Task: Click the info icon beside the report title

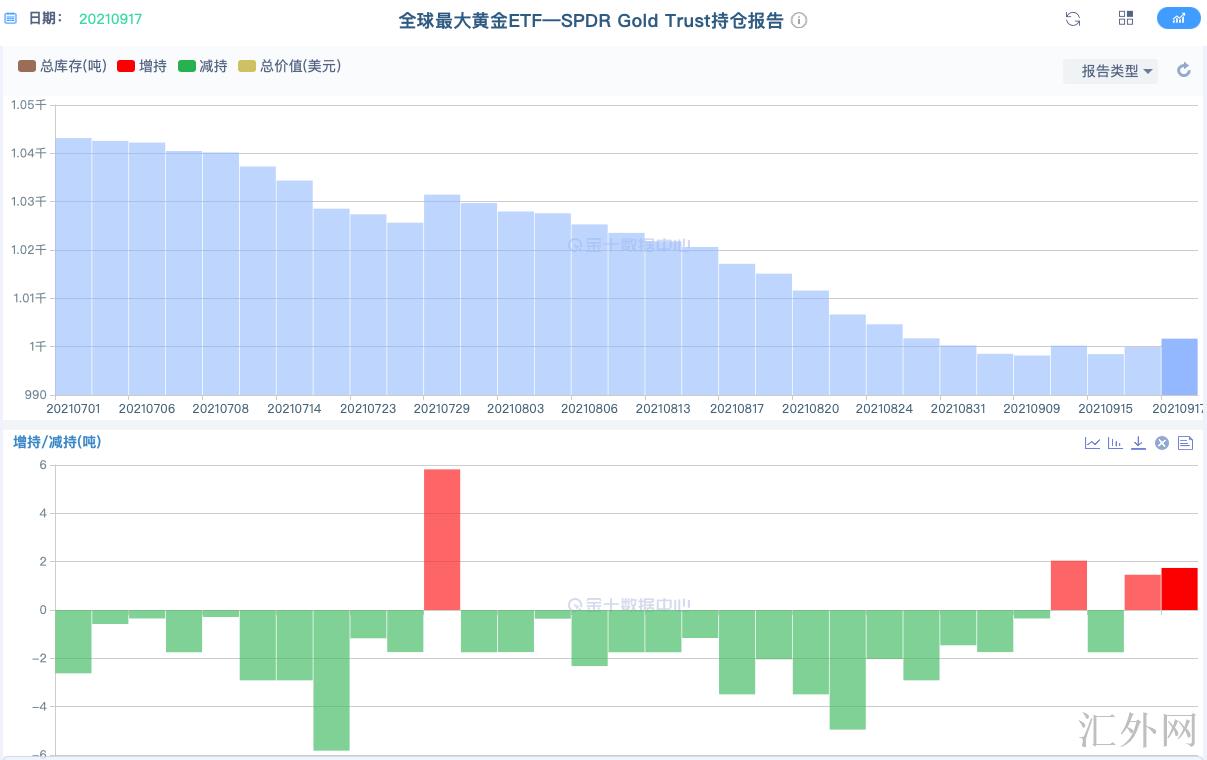Action: tap(799, 21)
